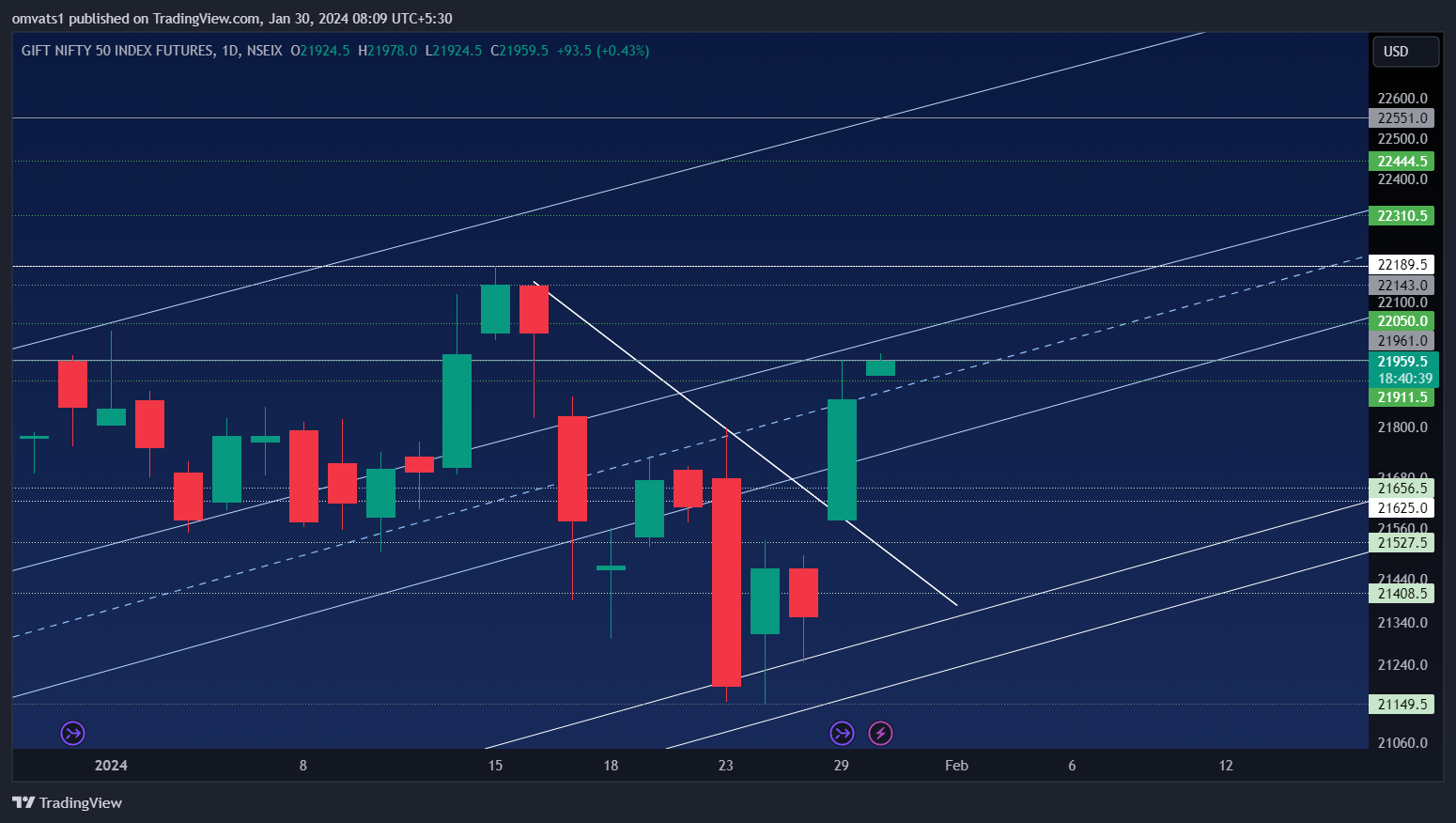Click the high value H21978.0 in header
The height and width of the screenshot is (823, 1456).
tap(388, 51)
